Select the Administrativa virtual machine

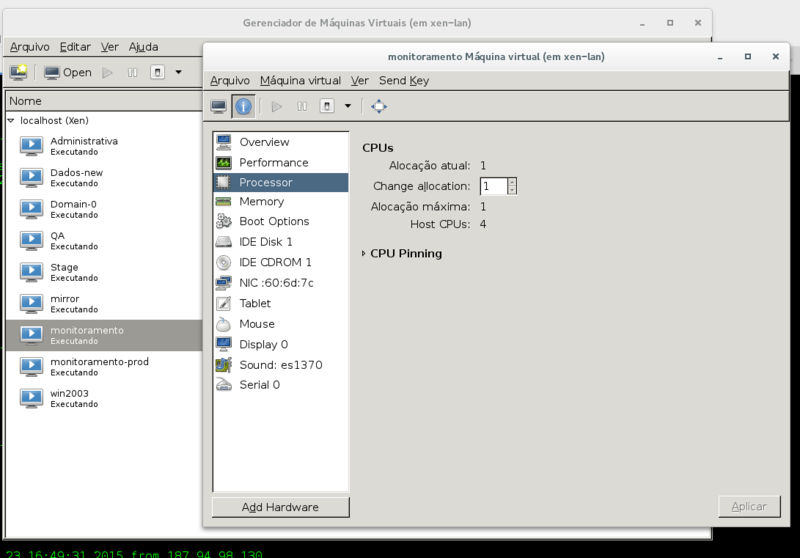104,146
